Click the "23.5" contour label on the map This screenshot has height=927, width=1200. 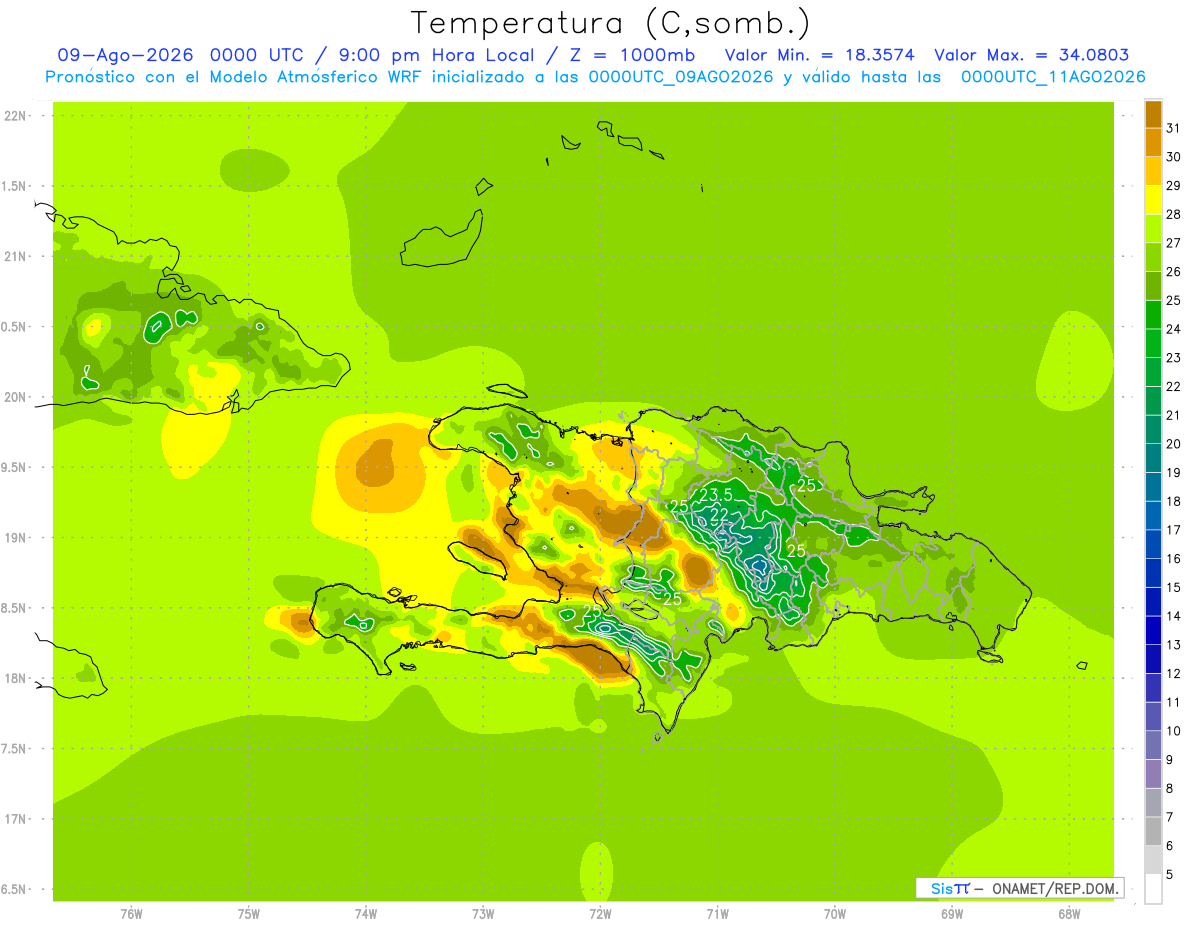(716, 495)
